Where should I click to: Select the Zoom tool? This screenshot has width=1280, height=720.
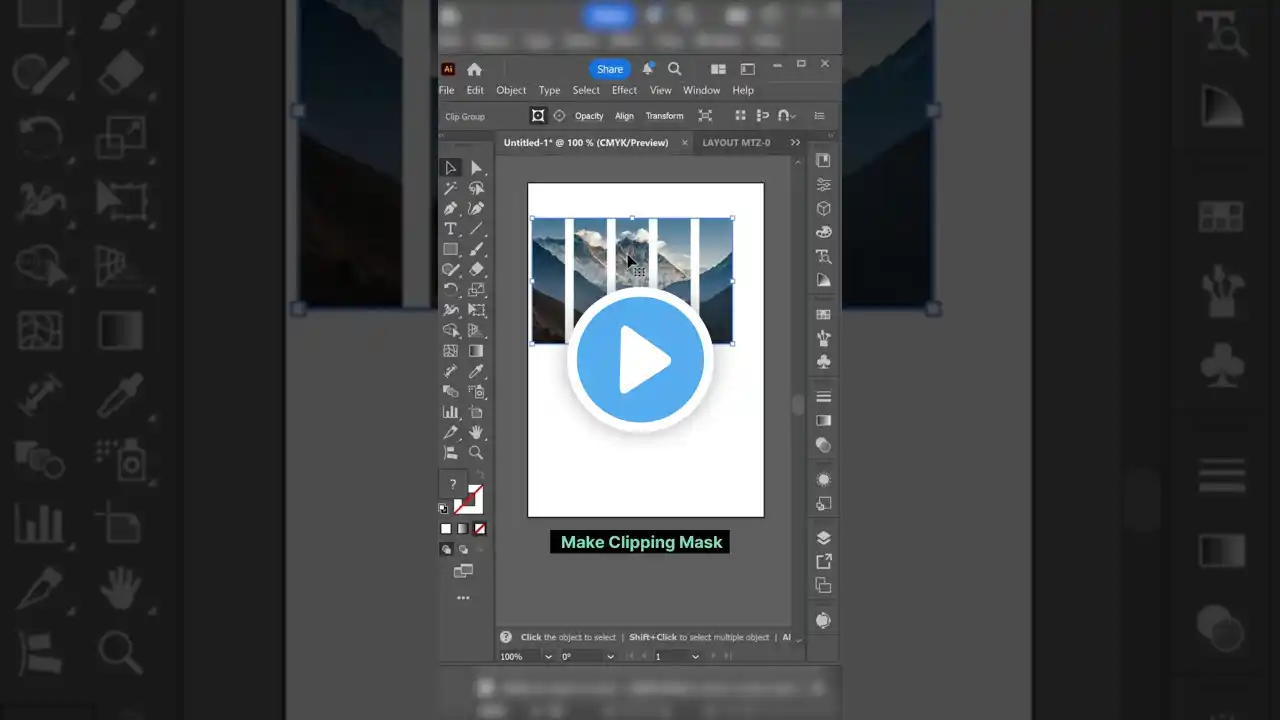click(476, 452)
